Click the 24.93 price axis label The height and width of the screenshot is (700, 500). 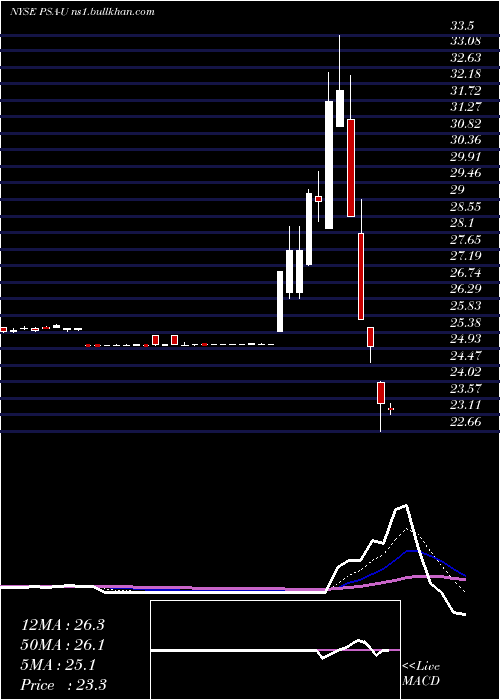click(x=465, y=338)
